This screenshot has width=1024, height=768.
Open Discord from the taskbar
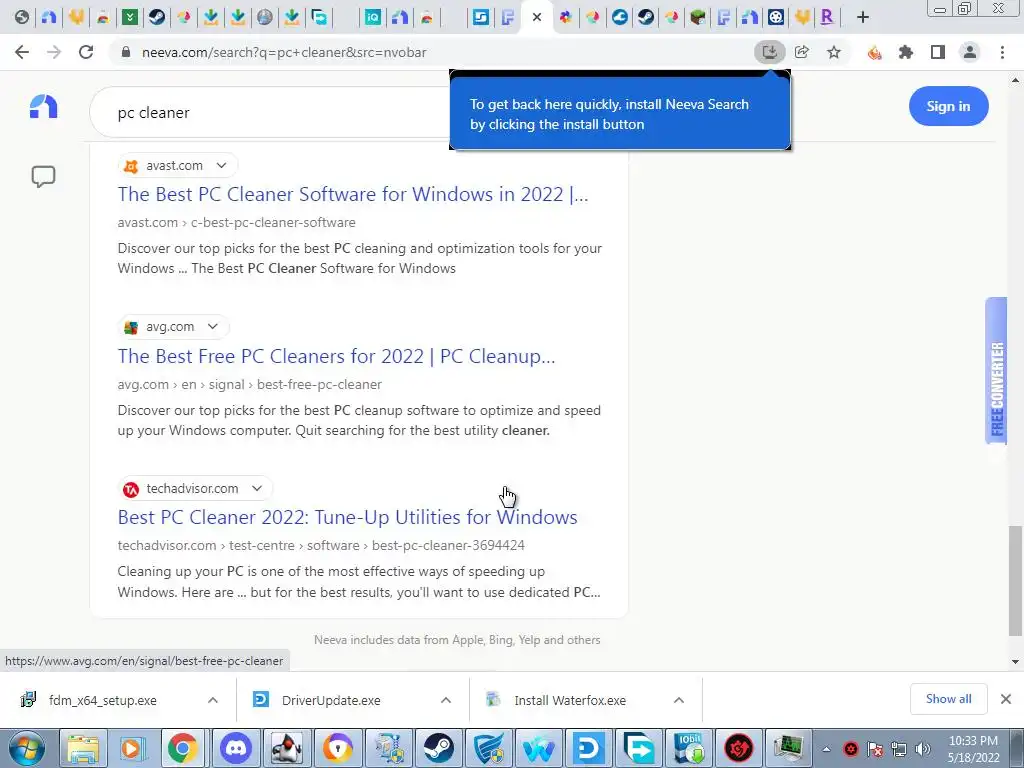tap(236, 748)
